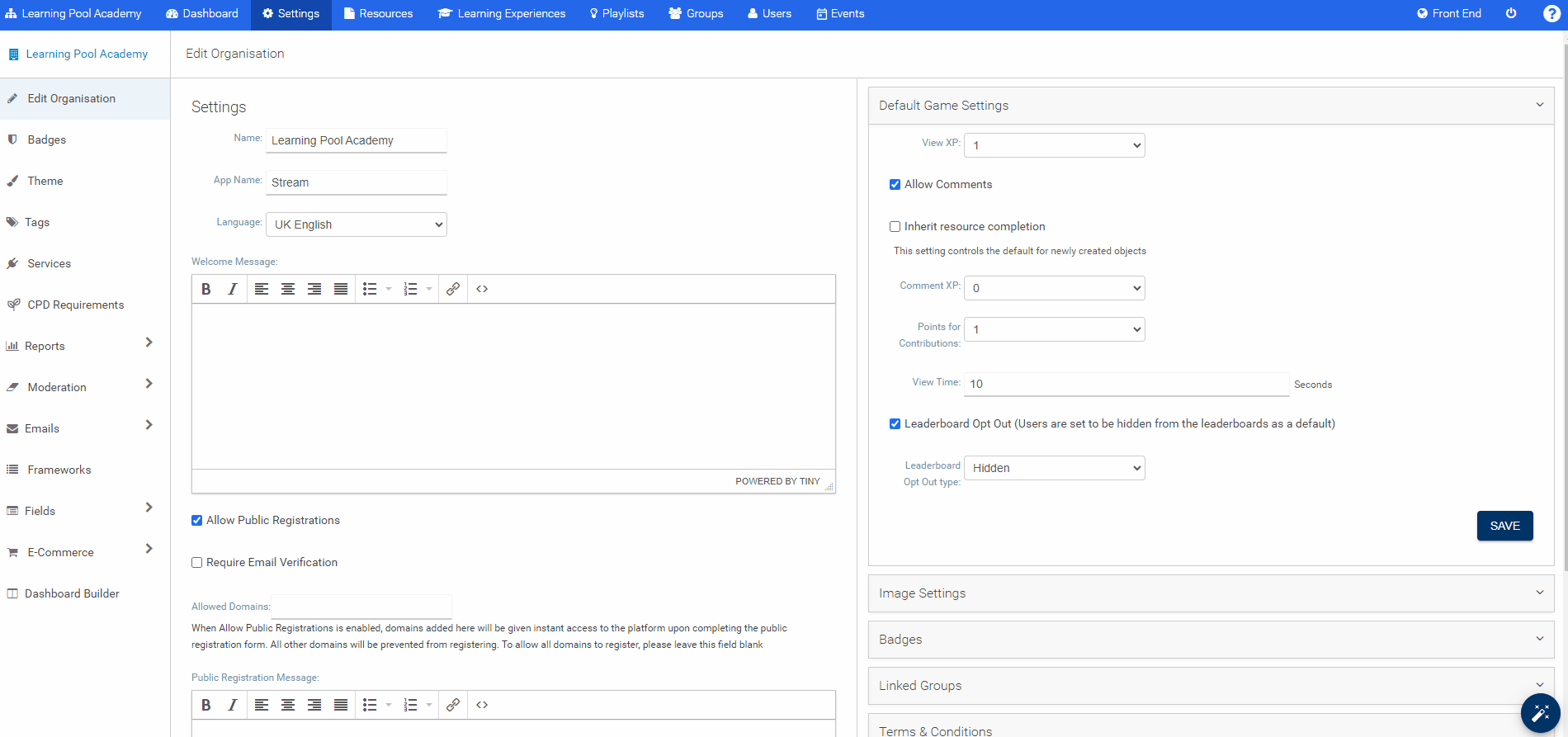
Task: Disable Allow Public Registrations checkbox
Action: coord(197,521)
